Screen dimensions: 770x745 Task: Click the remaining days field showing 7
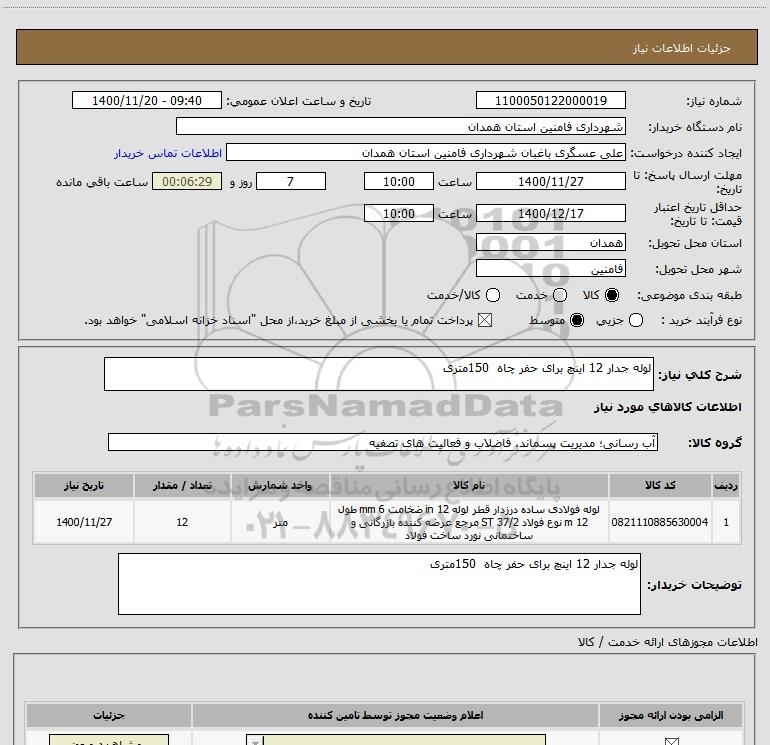(291, 181)
